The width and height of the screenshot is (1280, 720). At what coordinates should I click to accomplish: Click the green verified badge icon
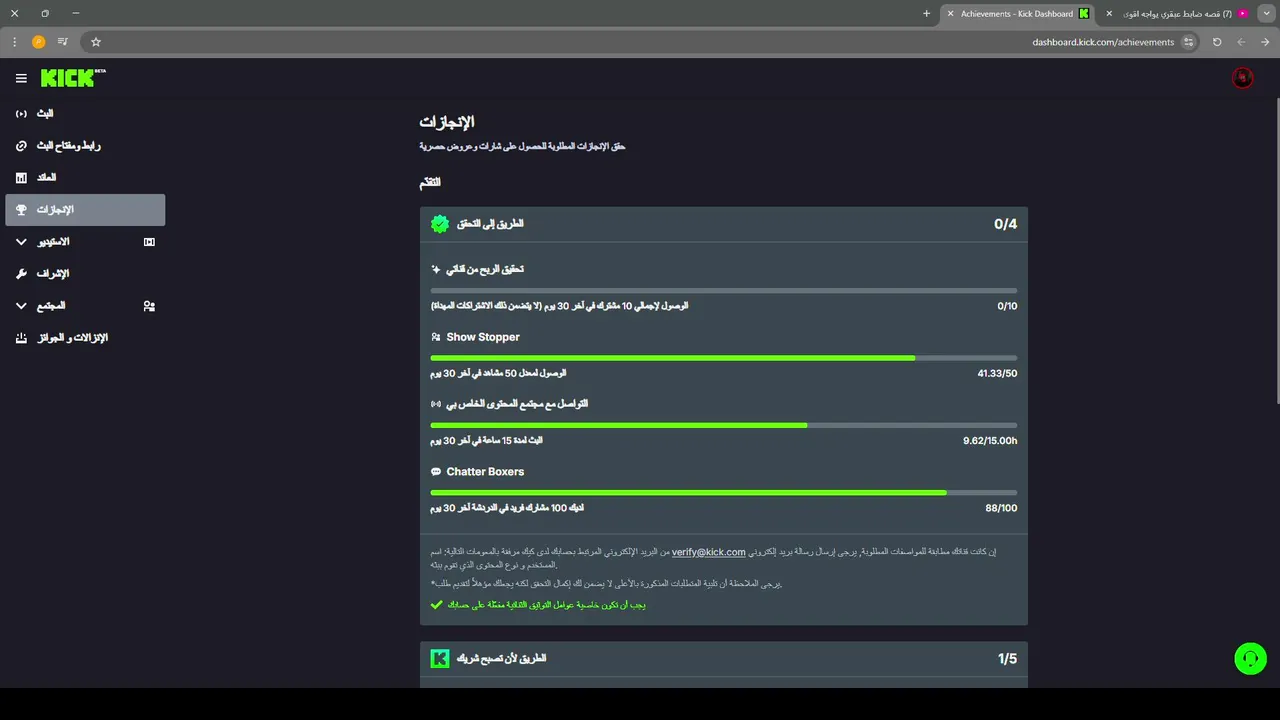pos(440,224)
